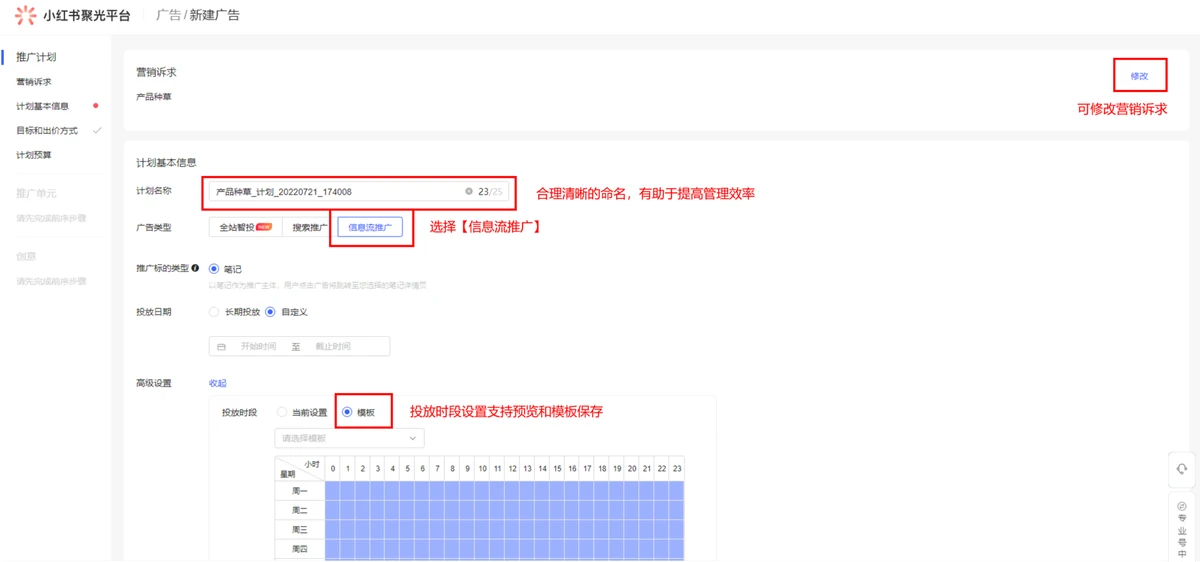Open the 请选择模板 dropdown

point(349,438)
